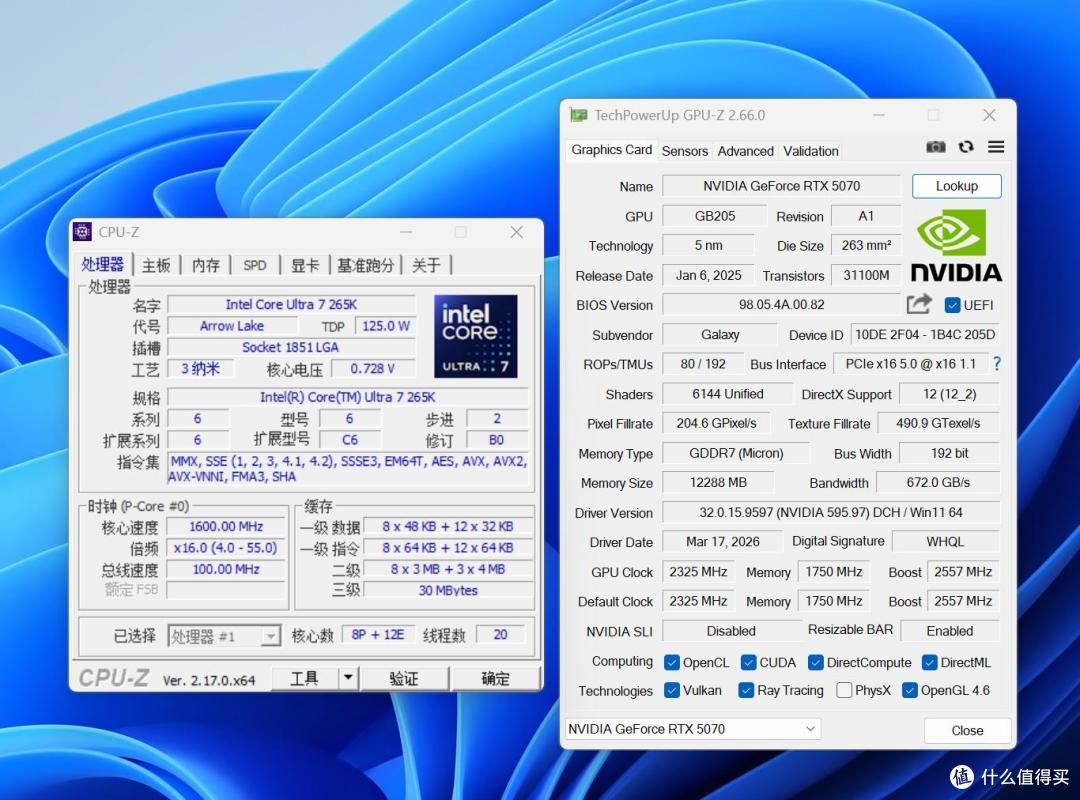Open the 显卡 tab in CPU-Z
This screenshot has height=800, width=1080.
304,265
